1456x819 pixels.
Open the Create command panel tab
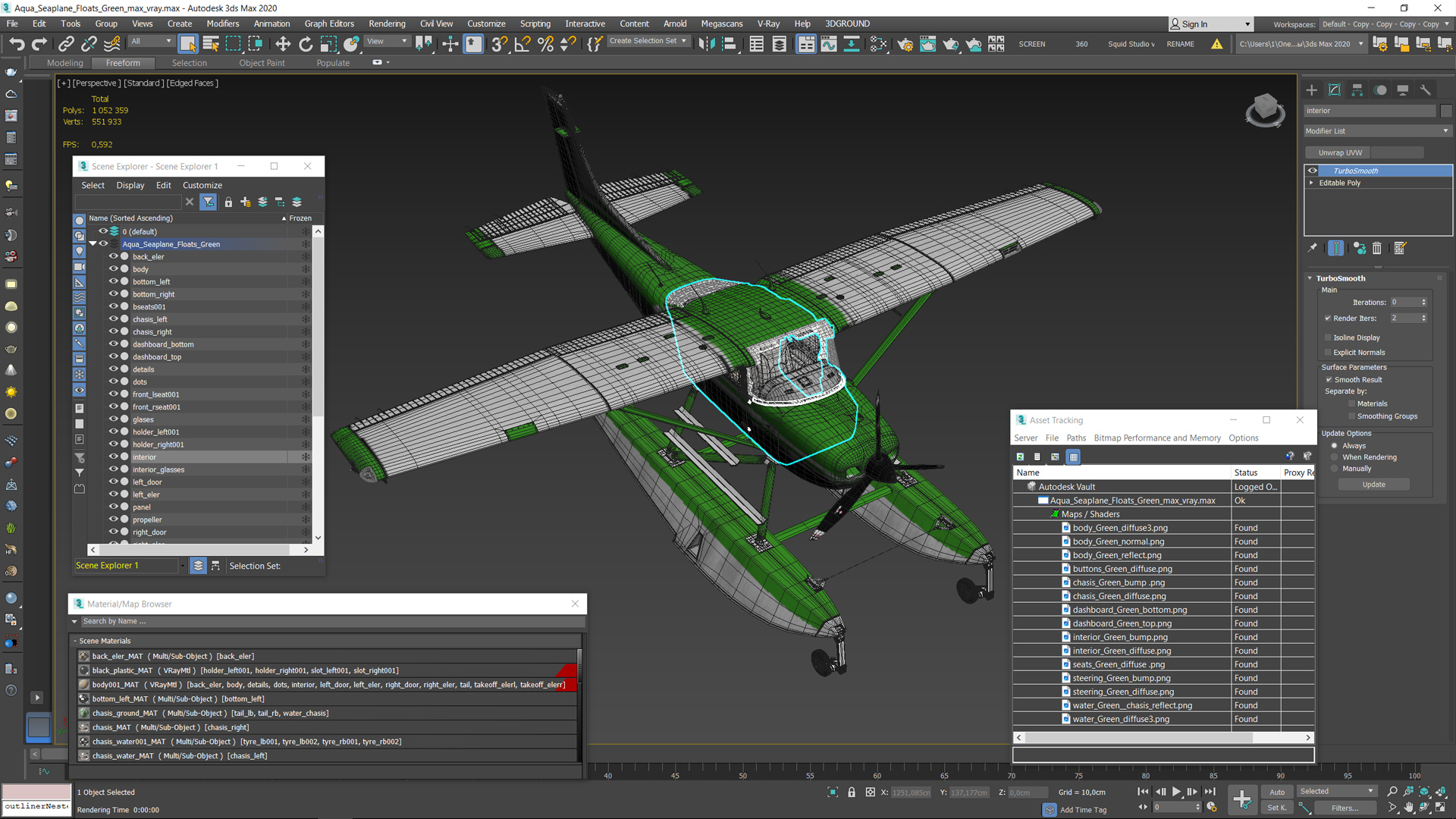click(1311, 90)
